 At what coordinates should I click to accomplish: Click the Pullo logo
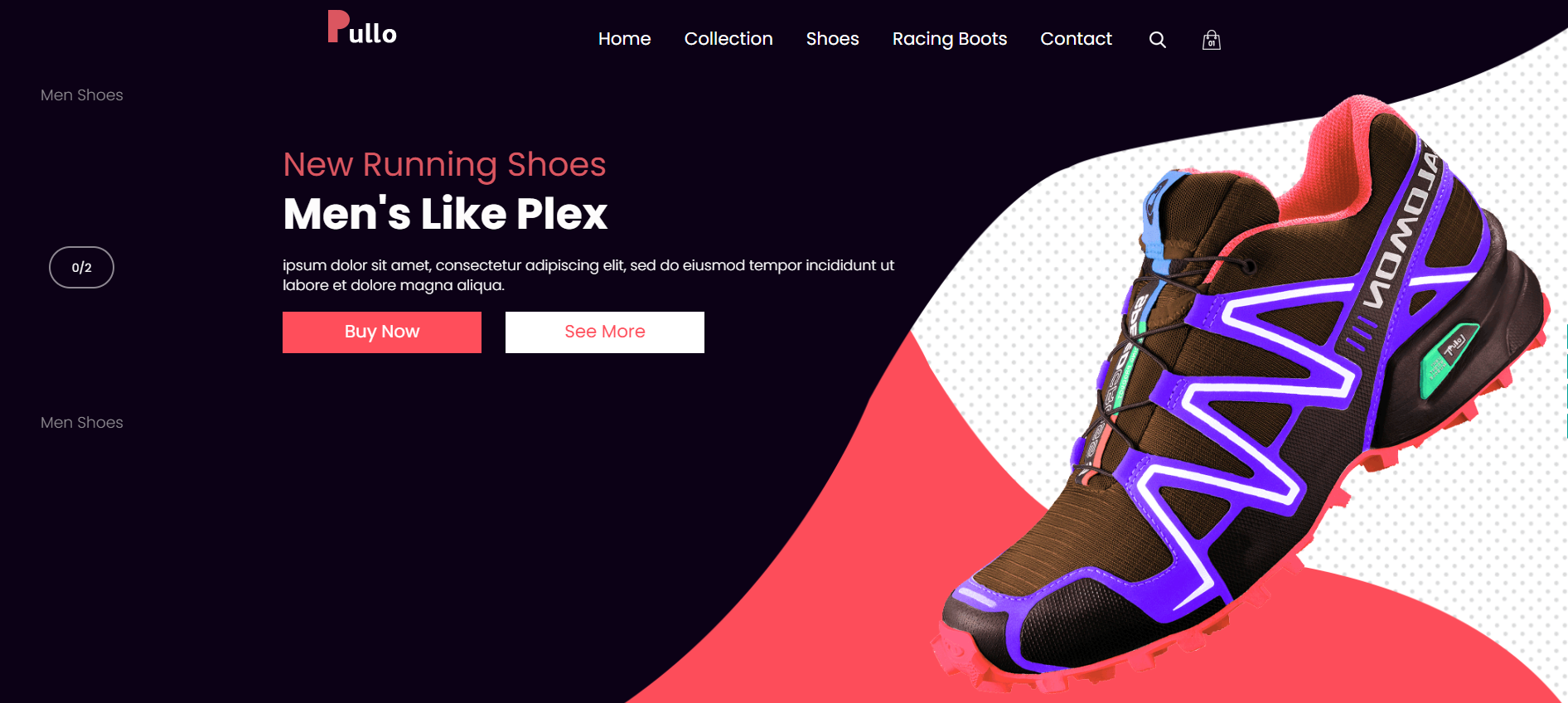pyautogui.click(x=362, y=27)
